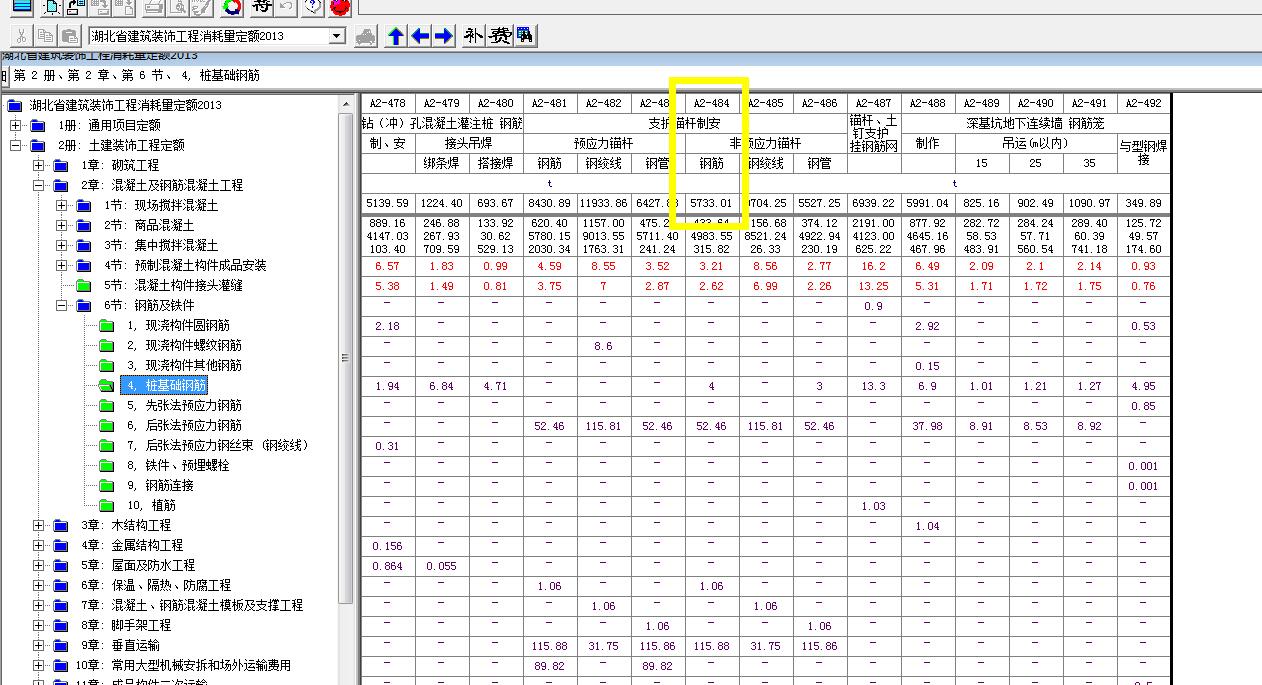The height and width of the screenshot is (685, 1262).
Task: Click the 补 supplement toolbar icon
Action: coord(473,36)
